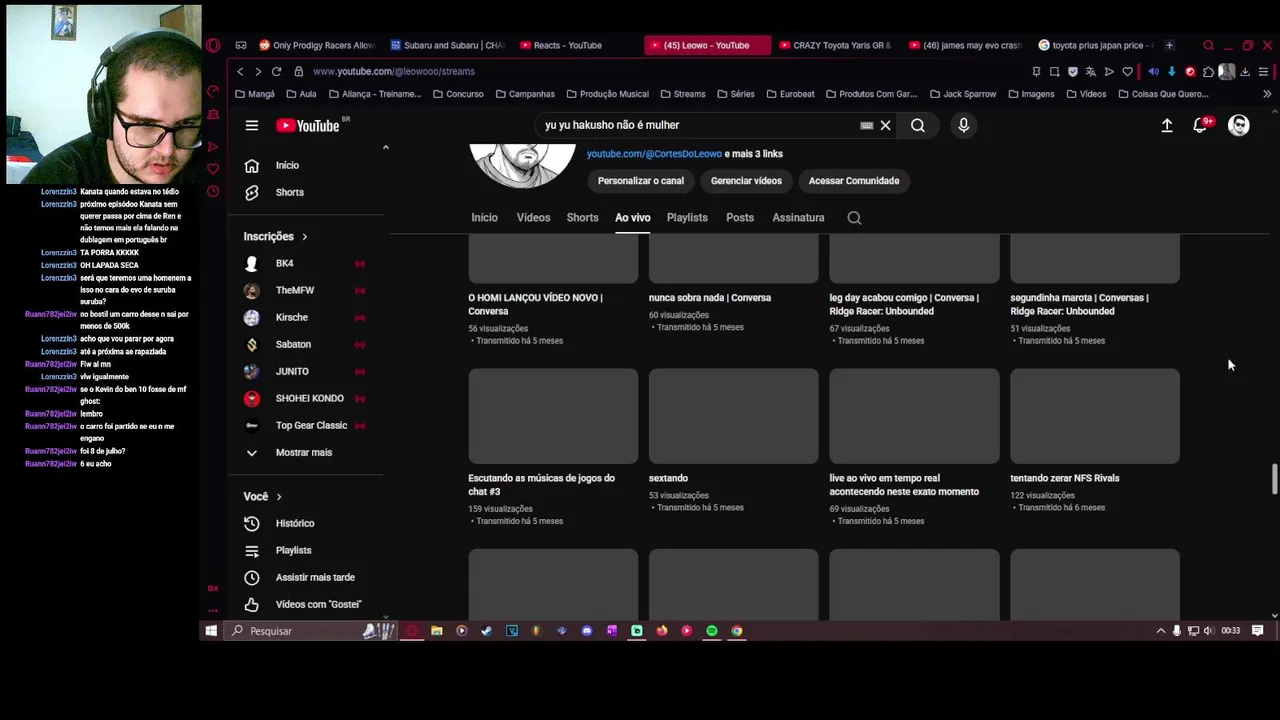The width and height of the screenshot is (1280, 720).
Task: Open the Vídeos channel tab
Action: [x=533, y=217]
